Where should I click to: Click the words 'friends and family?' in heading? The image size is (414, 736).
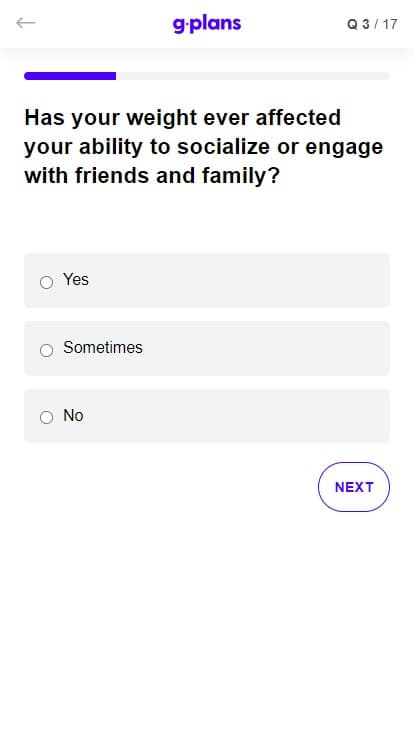177,176
